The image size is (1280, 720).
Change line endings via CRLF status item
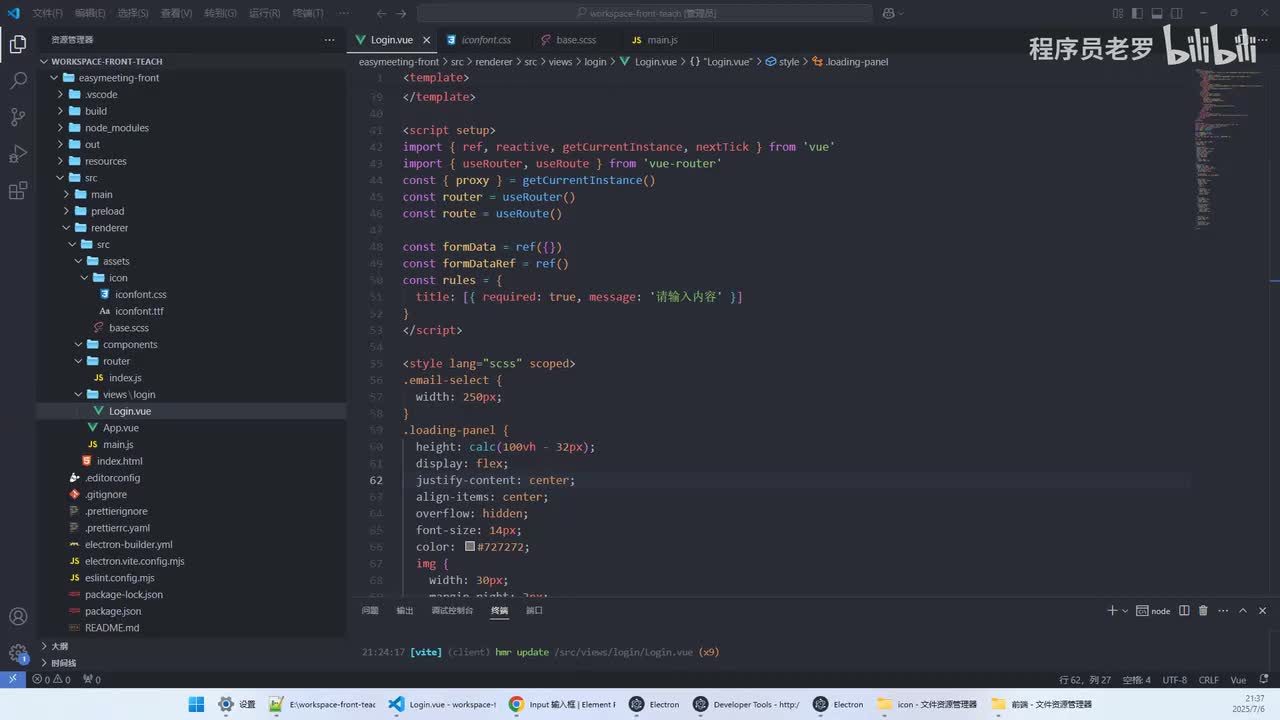tap(1208, 680)
